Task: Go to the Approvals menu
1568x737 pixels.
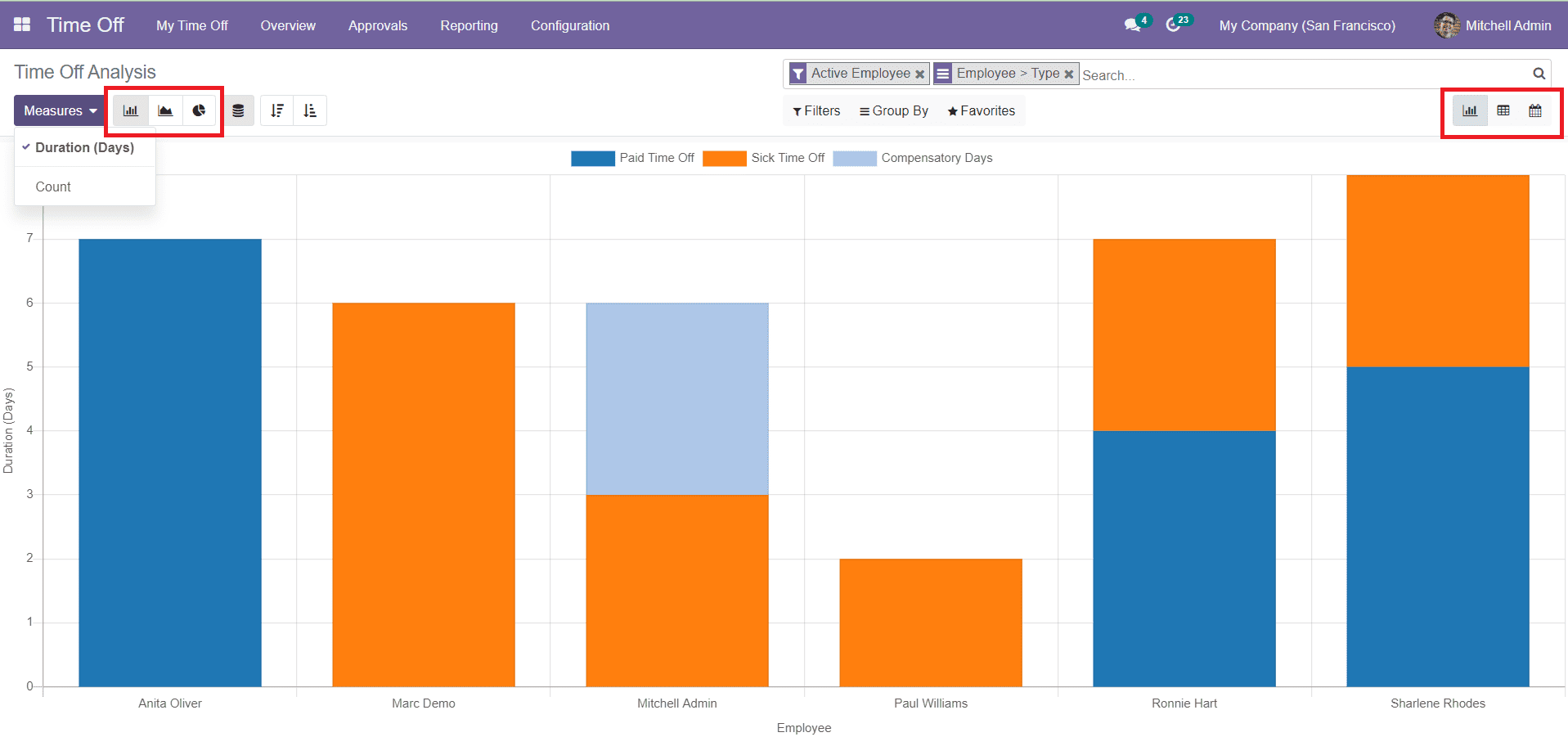Action: coord(377,25)
